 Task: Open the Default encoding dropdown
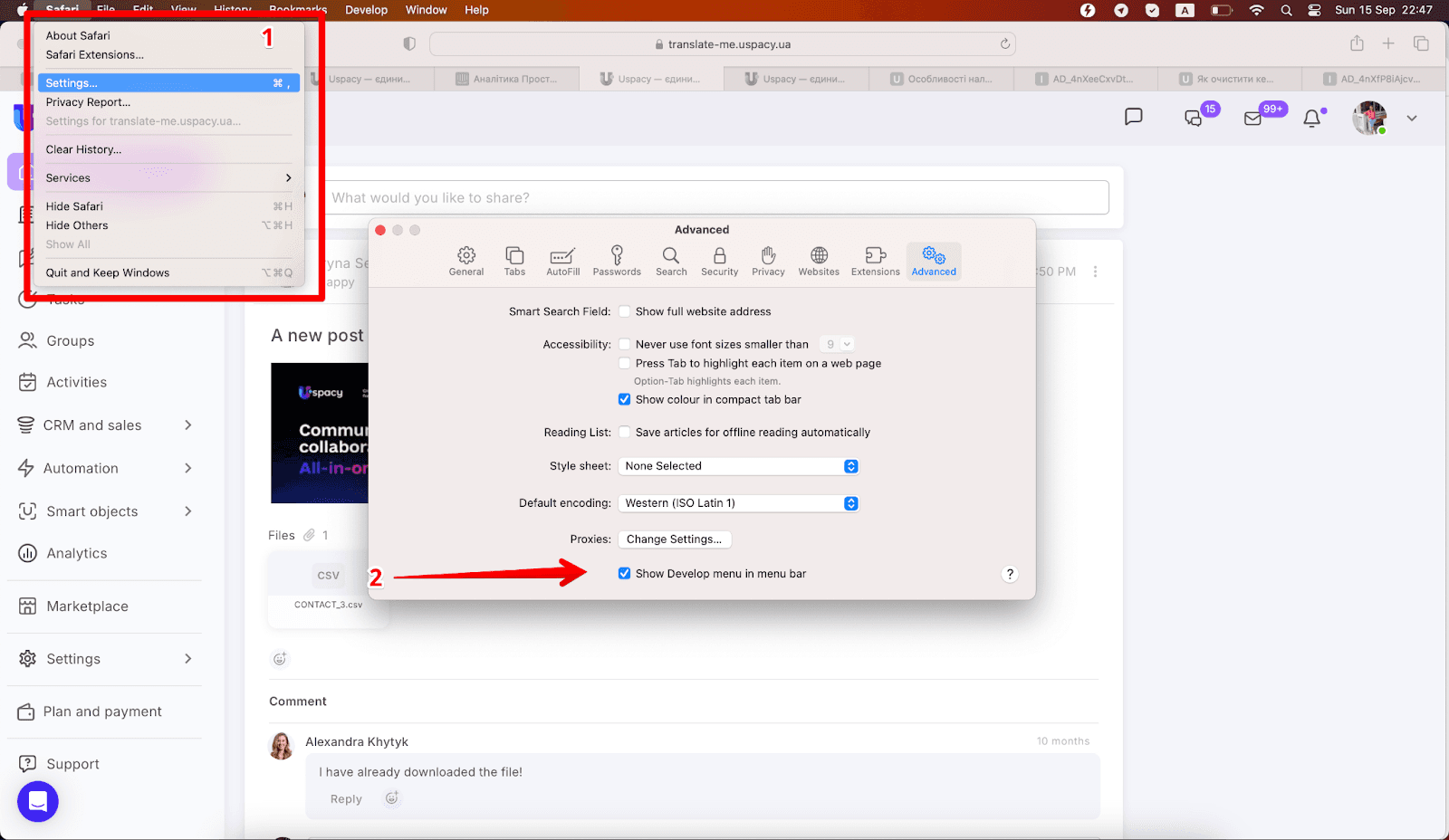[x=738, y=503]
